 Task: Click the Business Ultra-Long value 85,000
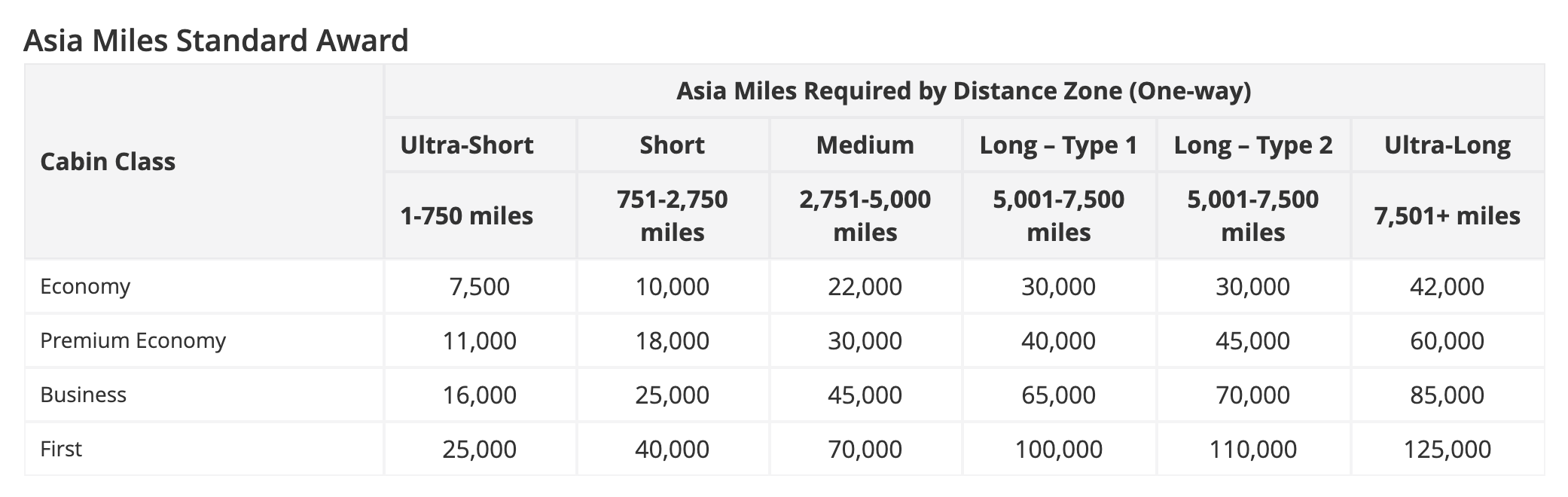pyautogui.click(x=1447, y=395)
